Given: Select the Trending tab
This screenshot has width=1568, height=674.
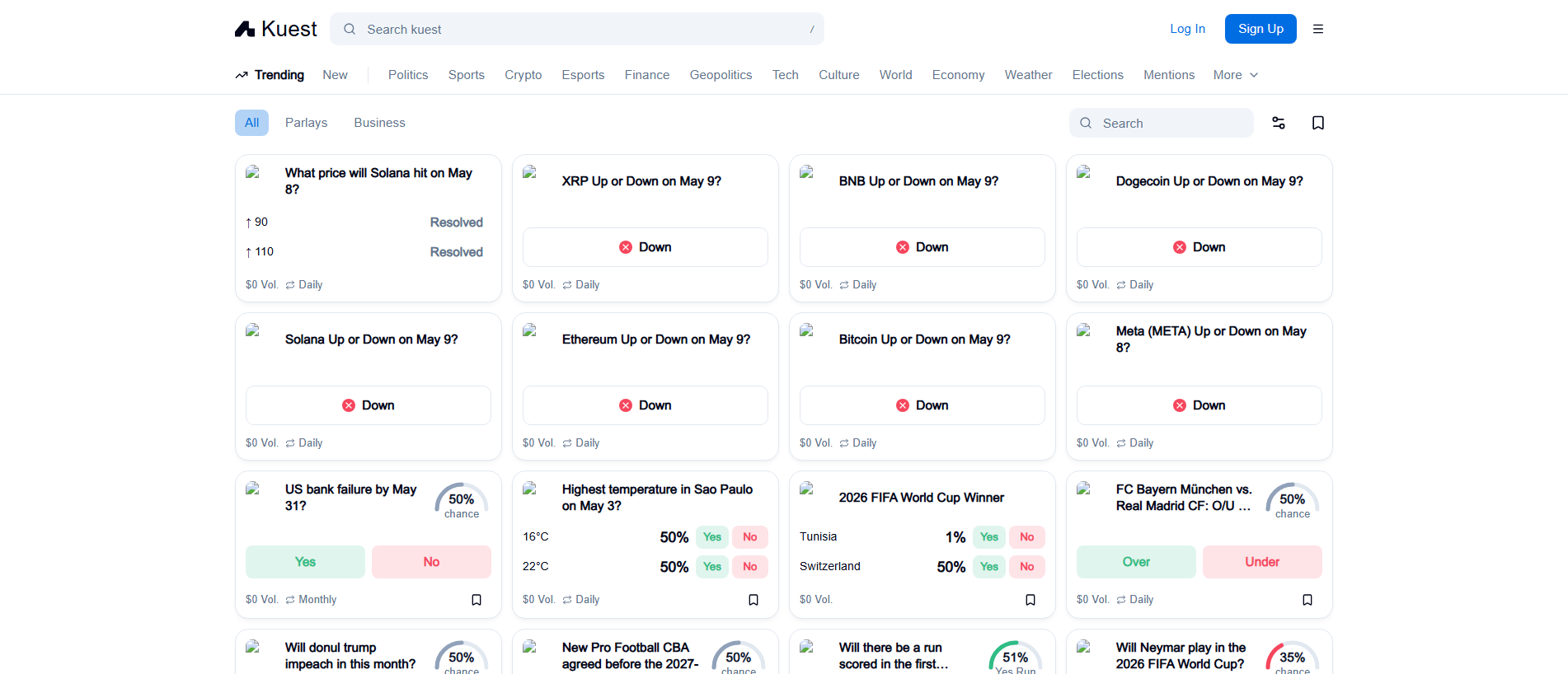Looking at the screenshot, I should click(x=270, y=75).
